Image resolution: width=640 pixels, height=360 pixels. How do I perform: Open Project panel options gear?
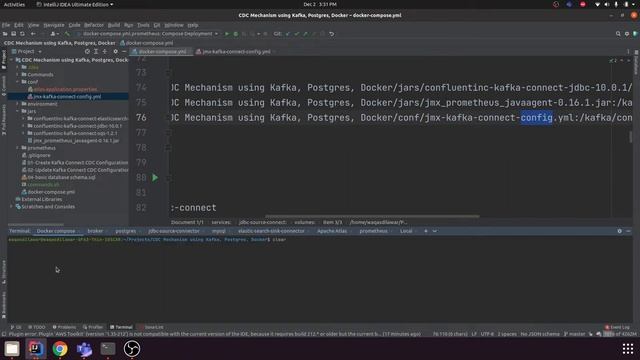[x=116, y=51]
